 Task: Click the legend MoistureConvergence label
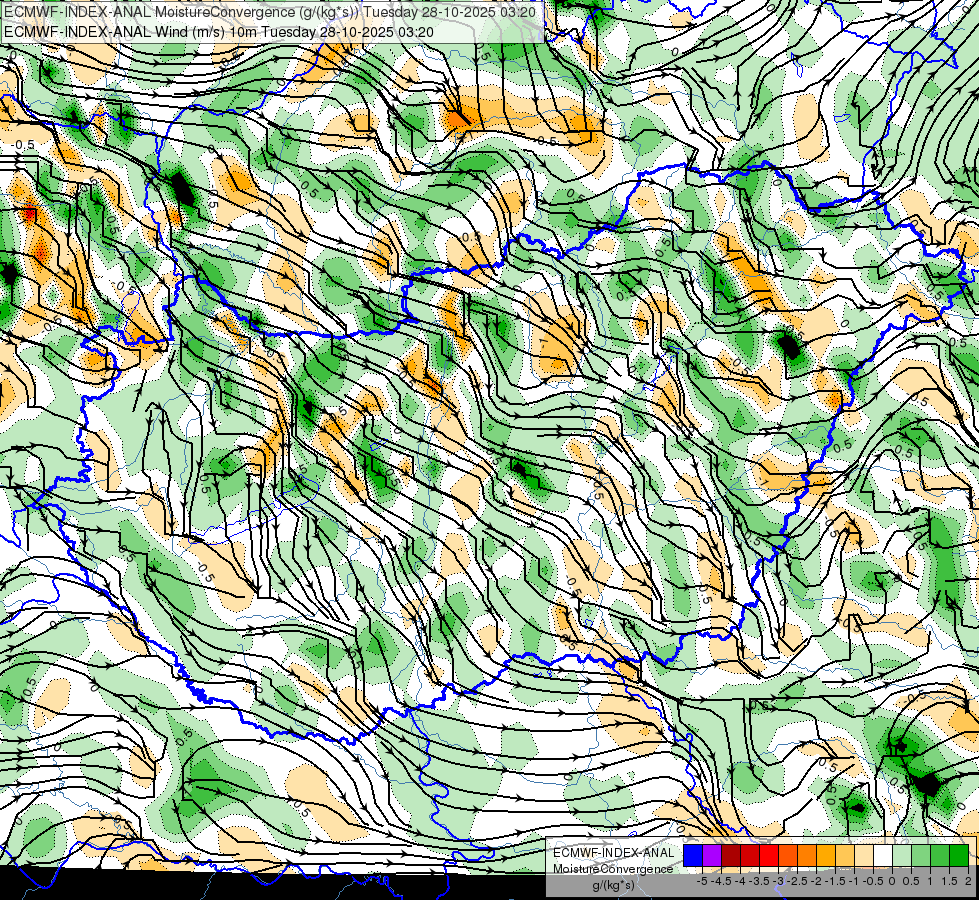coord(613,869)
